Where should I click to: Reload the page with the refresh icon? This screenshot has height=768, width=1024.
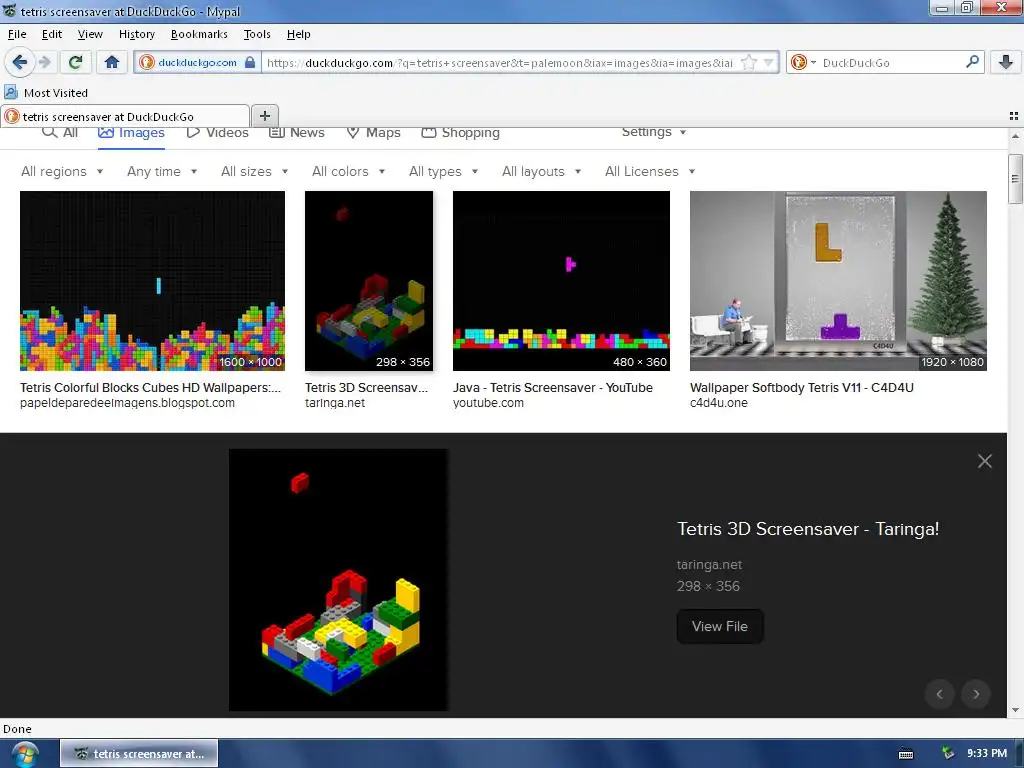click(x=75, y=62)
